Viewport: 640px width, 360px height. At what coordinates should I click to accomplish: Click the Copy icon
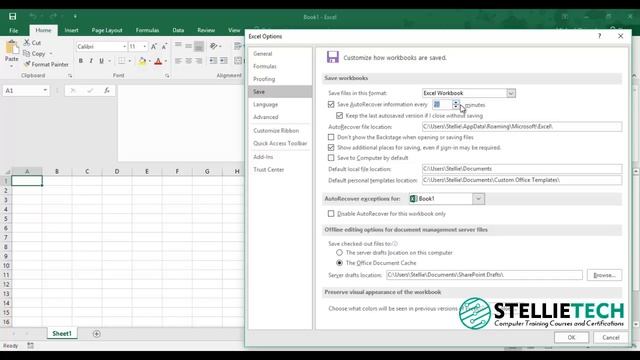click(x=27, y=53)
